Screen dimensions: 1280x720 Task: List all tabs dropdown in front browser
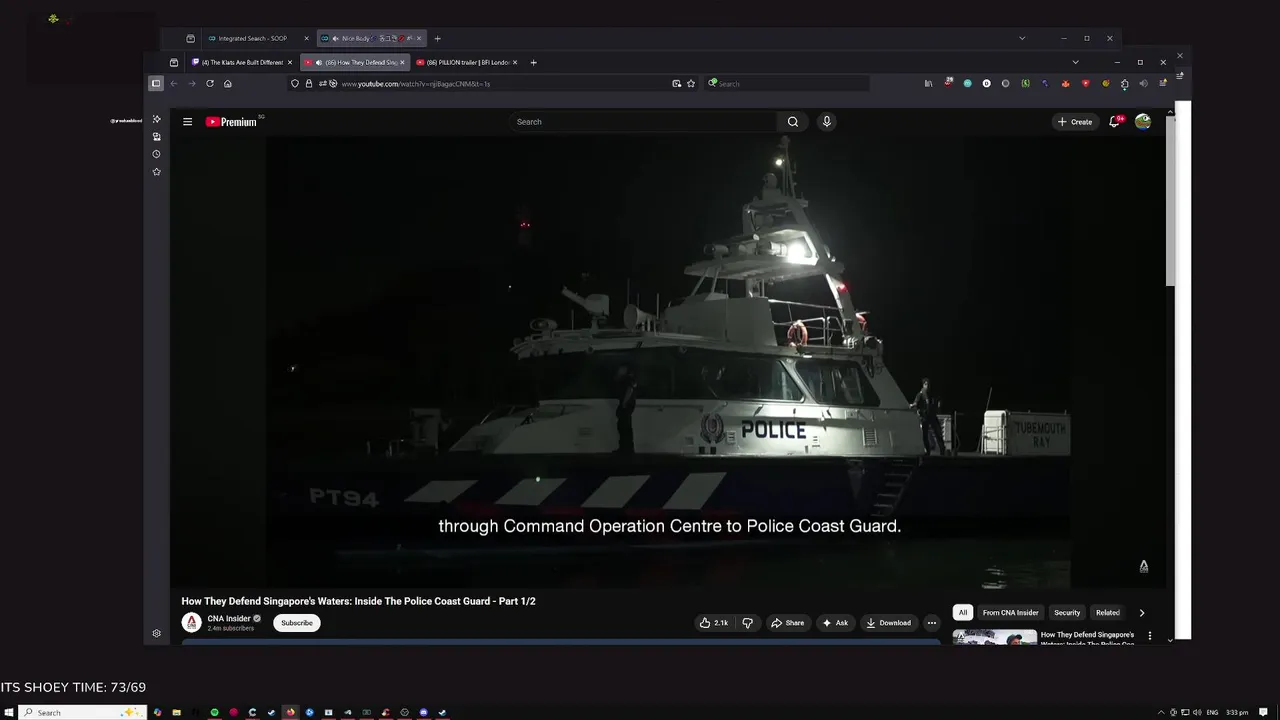(x=1075, y=62)
